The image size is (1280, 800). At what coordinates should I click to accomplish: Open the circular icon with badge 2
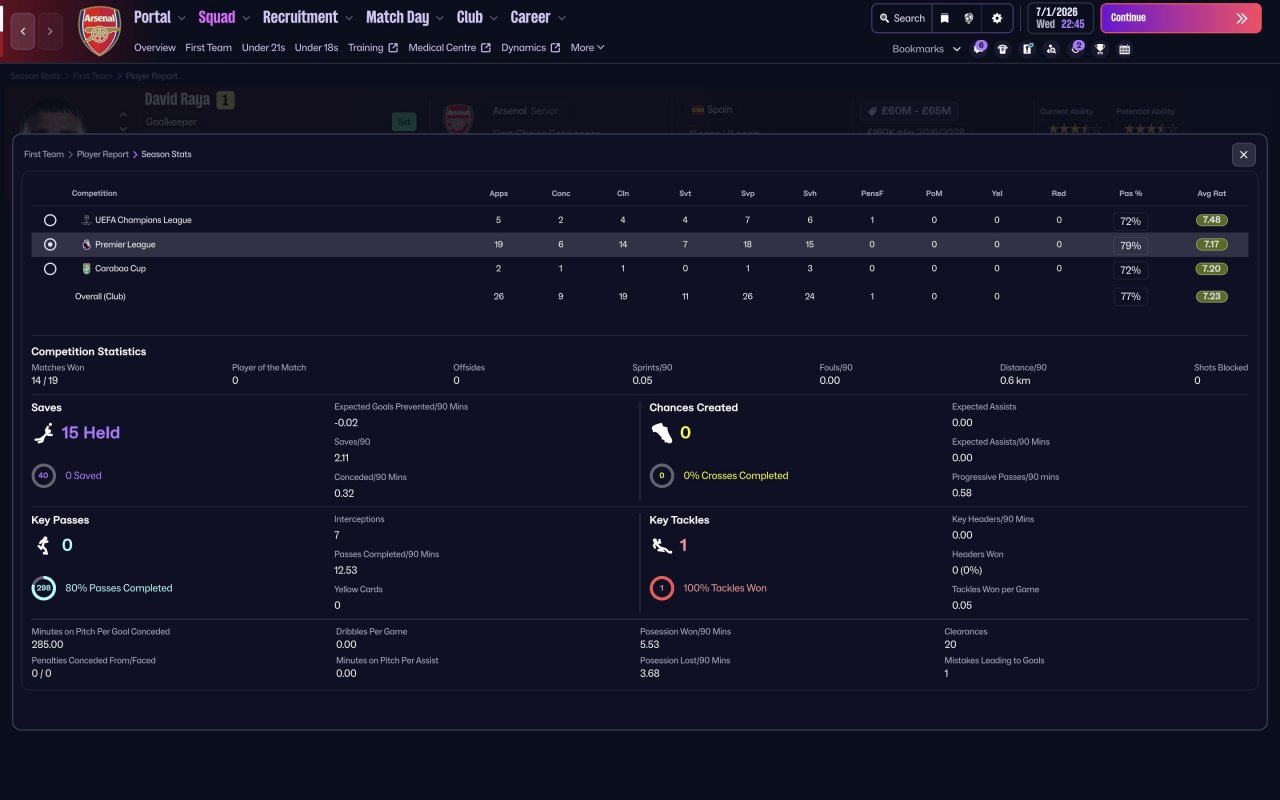tap(1076, 48)
